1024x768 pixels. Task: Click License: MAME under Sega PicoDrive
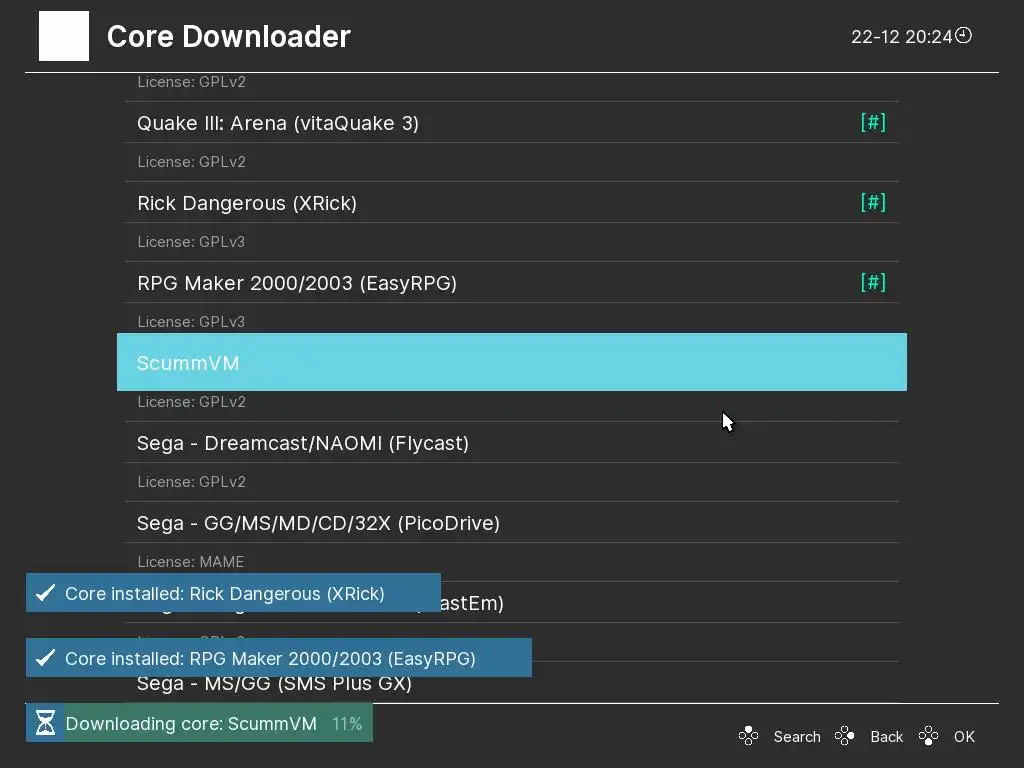[191, 562]
